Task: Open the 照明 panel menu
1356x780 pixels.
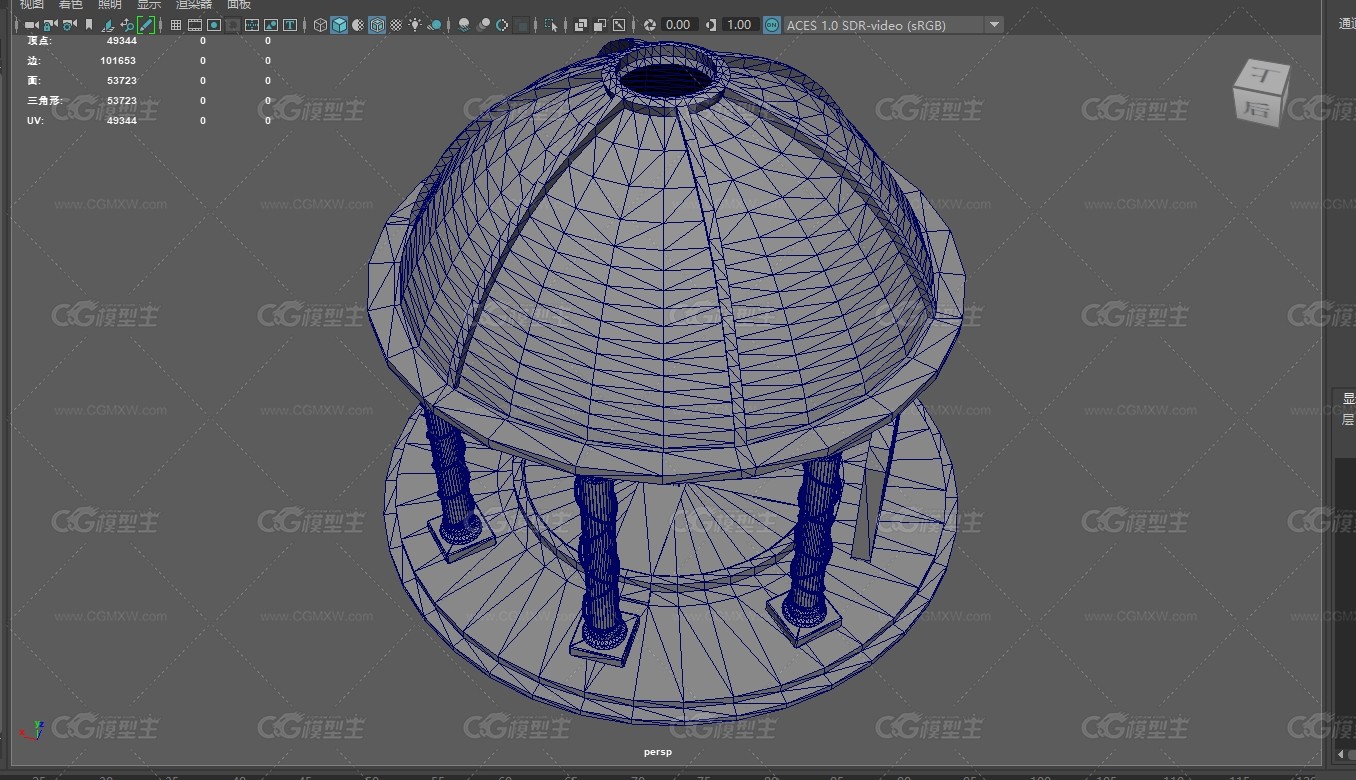Action: click(110, 4)
